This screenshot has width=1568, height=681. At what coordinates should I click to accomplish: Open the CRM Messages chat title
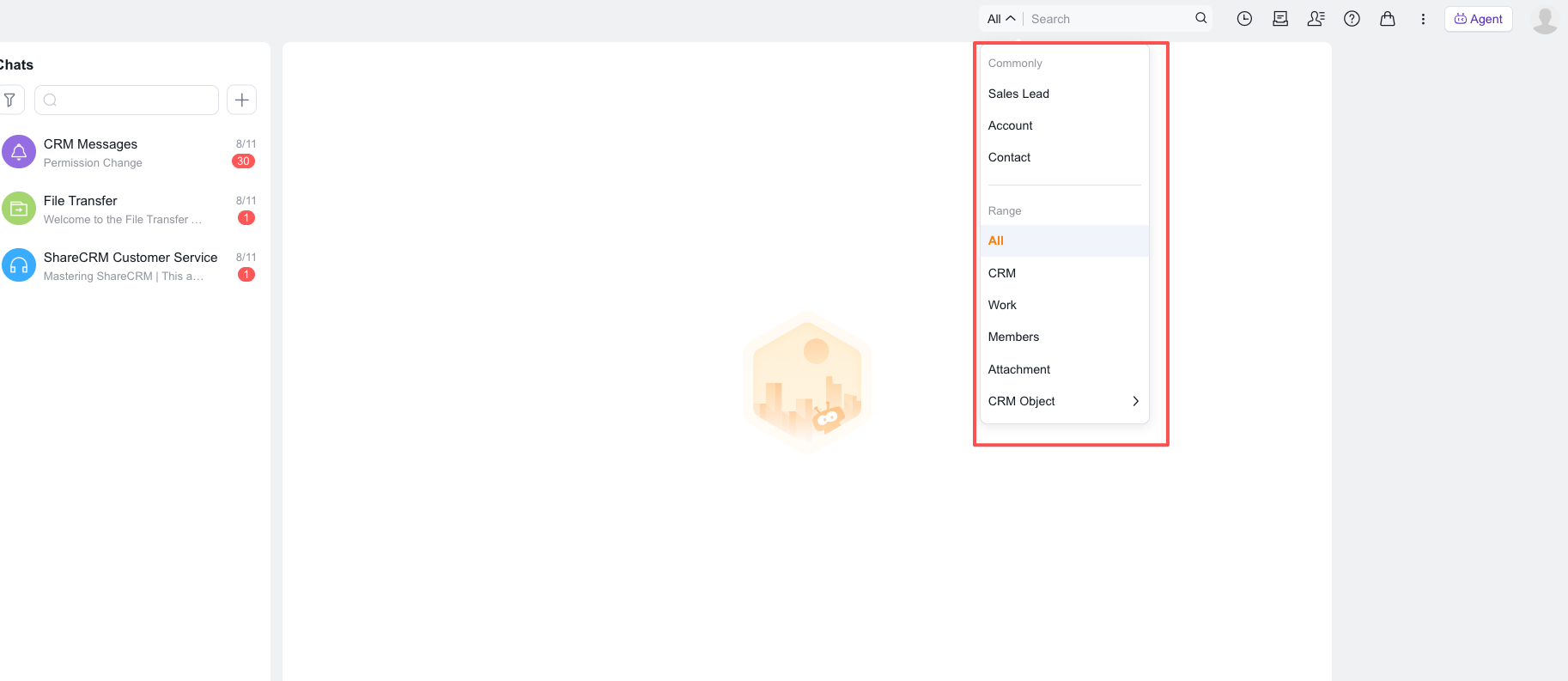tap(90, 144)
